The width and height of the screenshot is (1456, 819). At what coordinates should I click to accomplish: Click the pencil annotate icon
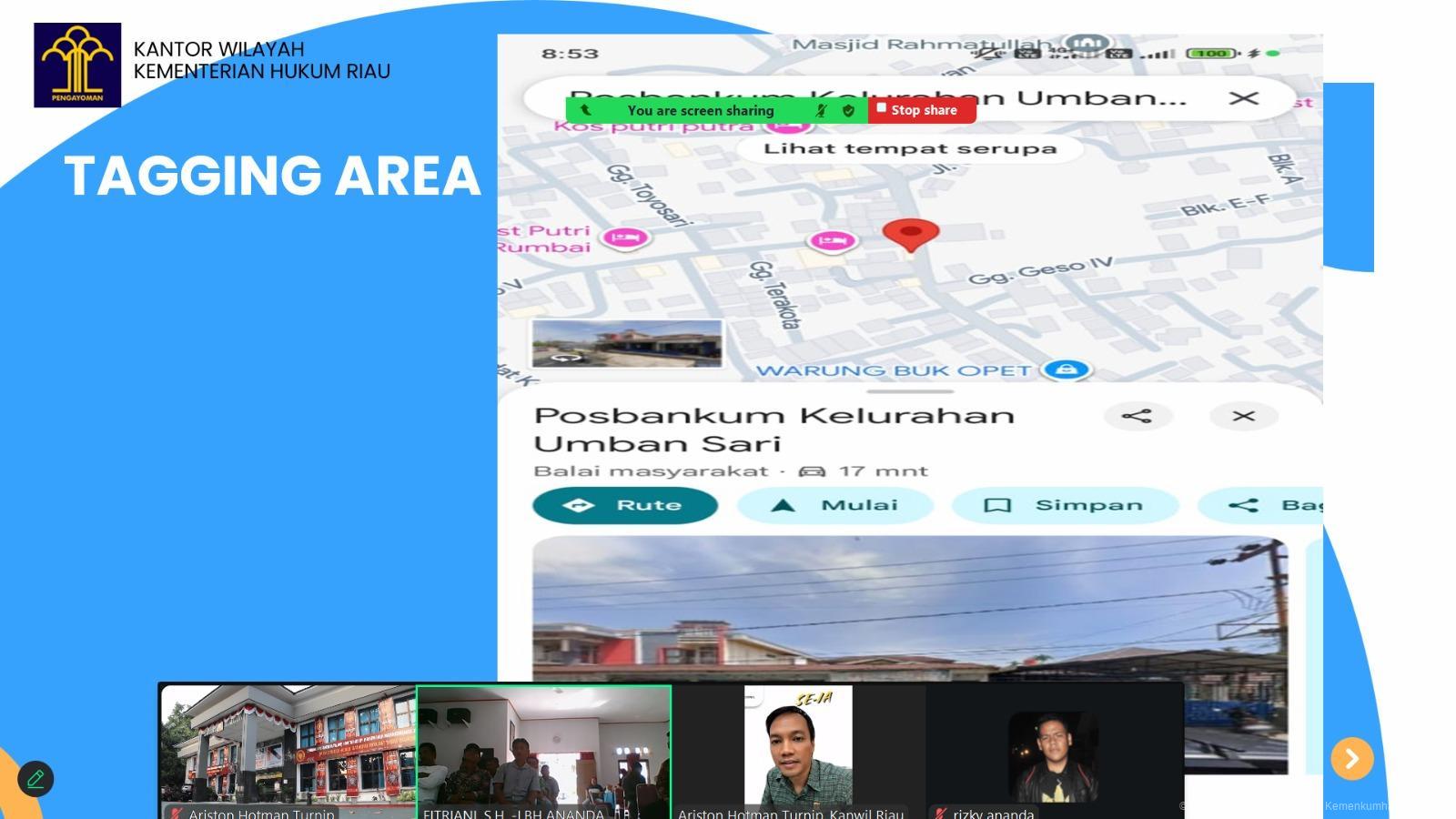coord(35,779)
